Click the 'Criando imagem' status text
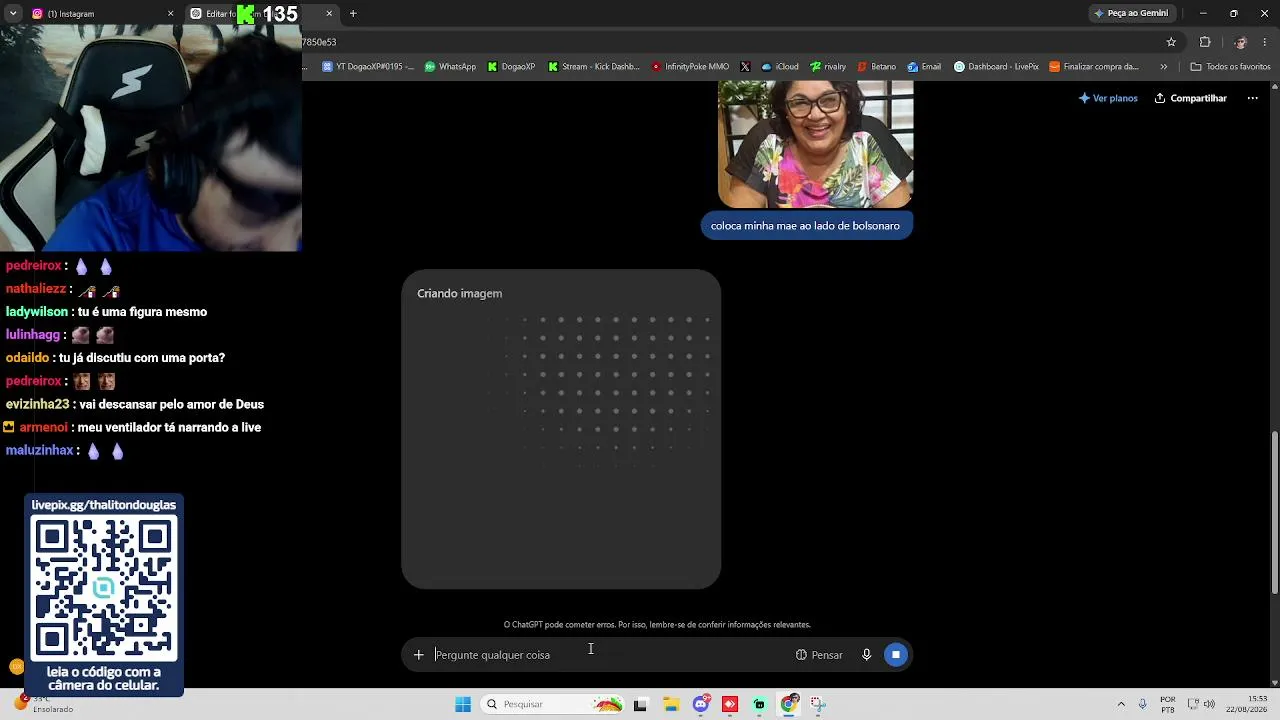The width and height of the screenshot is (1280, 720). point(460,294)
